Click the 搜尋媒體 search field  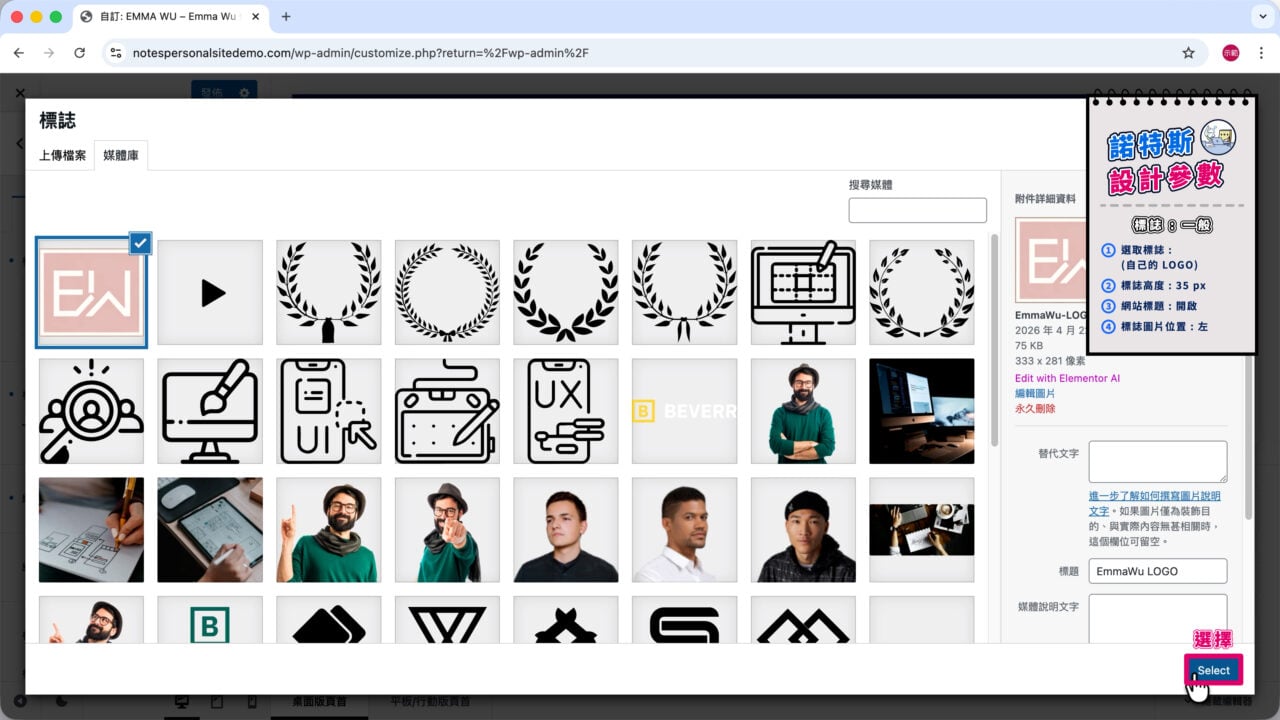[917, 210]
